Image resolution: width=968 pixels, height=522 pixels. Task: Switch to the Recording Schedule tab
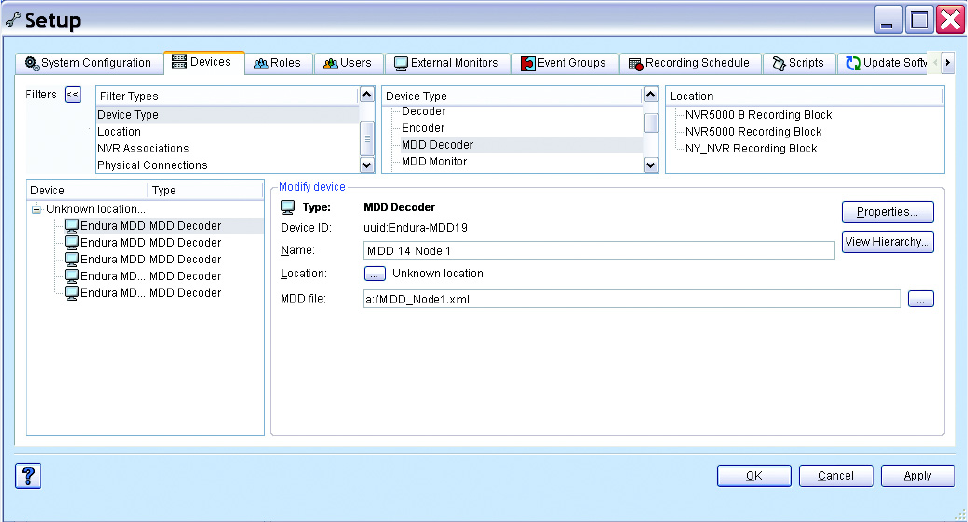pyautogui.click(x=690, y=63)
